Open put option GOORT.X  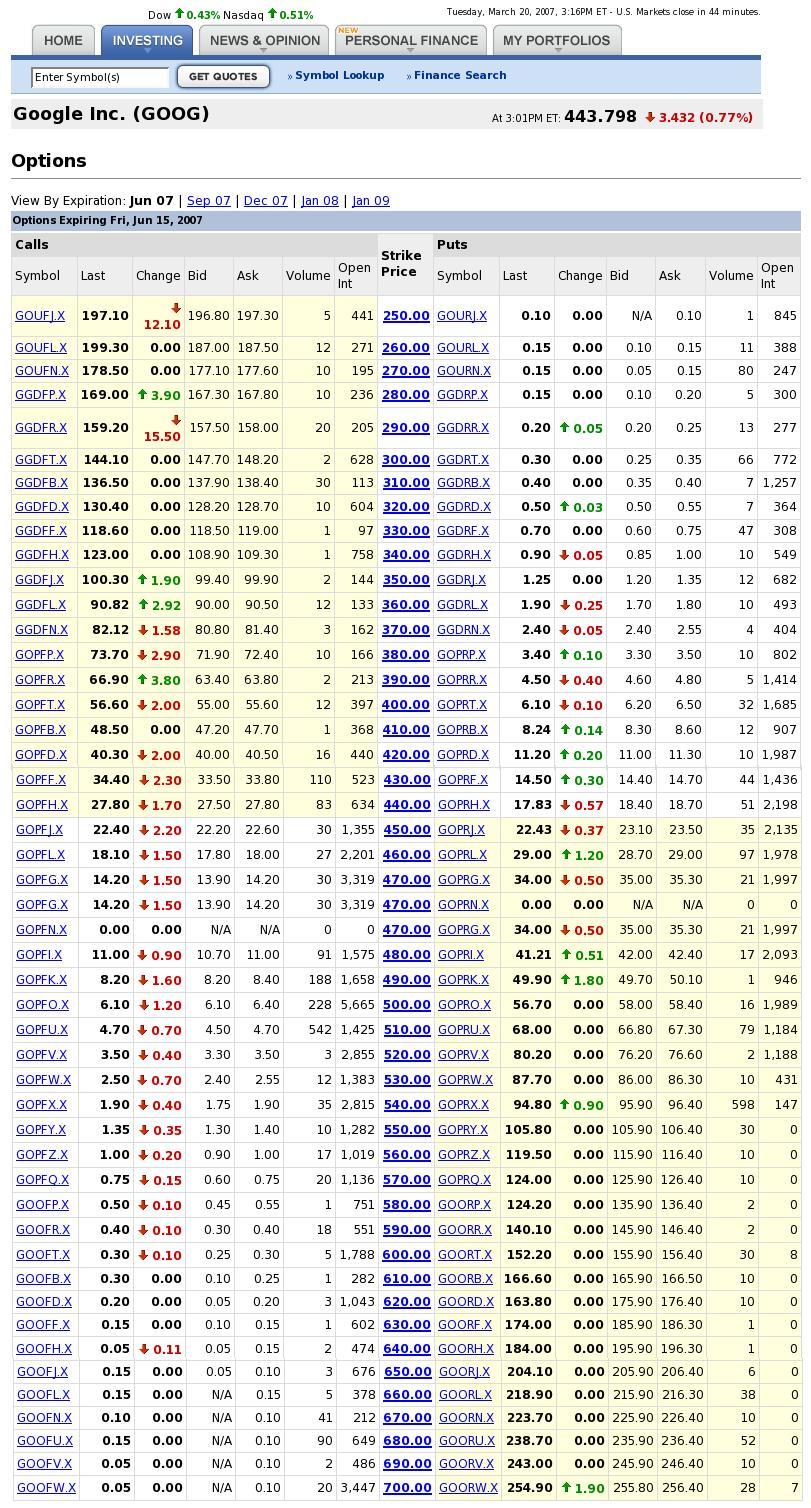[465, 1255]
